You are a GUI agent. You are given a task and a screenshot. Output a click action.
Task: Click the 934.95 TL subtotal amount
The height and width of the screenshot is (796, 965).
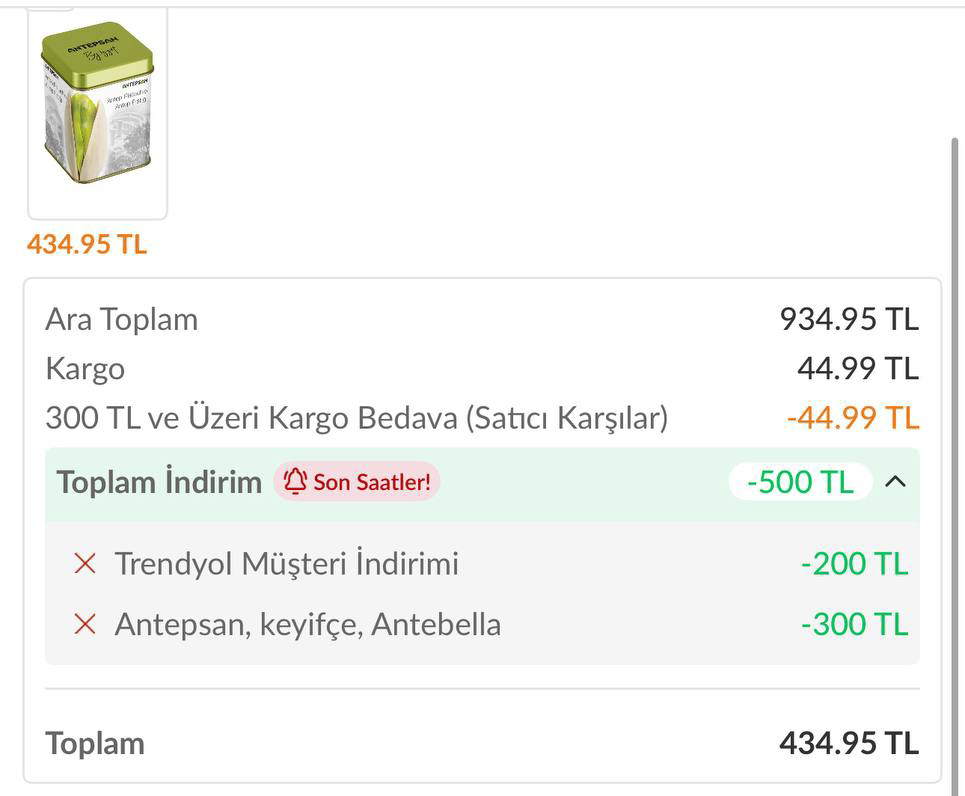tap(849, 319)
